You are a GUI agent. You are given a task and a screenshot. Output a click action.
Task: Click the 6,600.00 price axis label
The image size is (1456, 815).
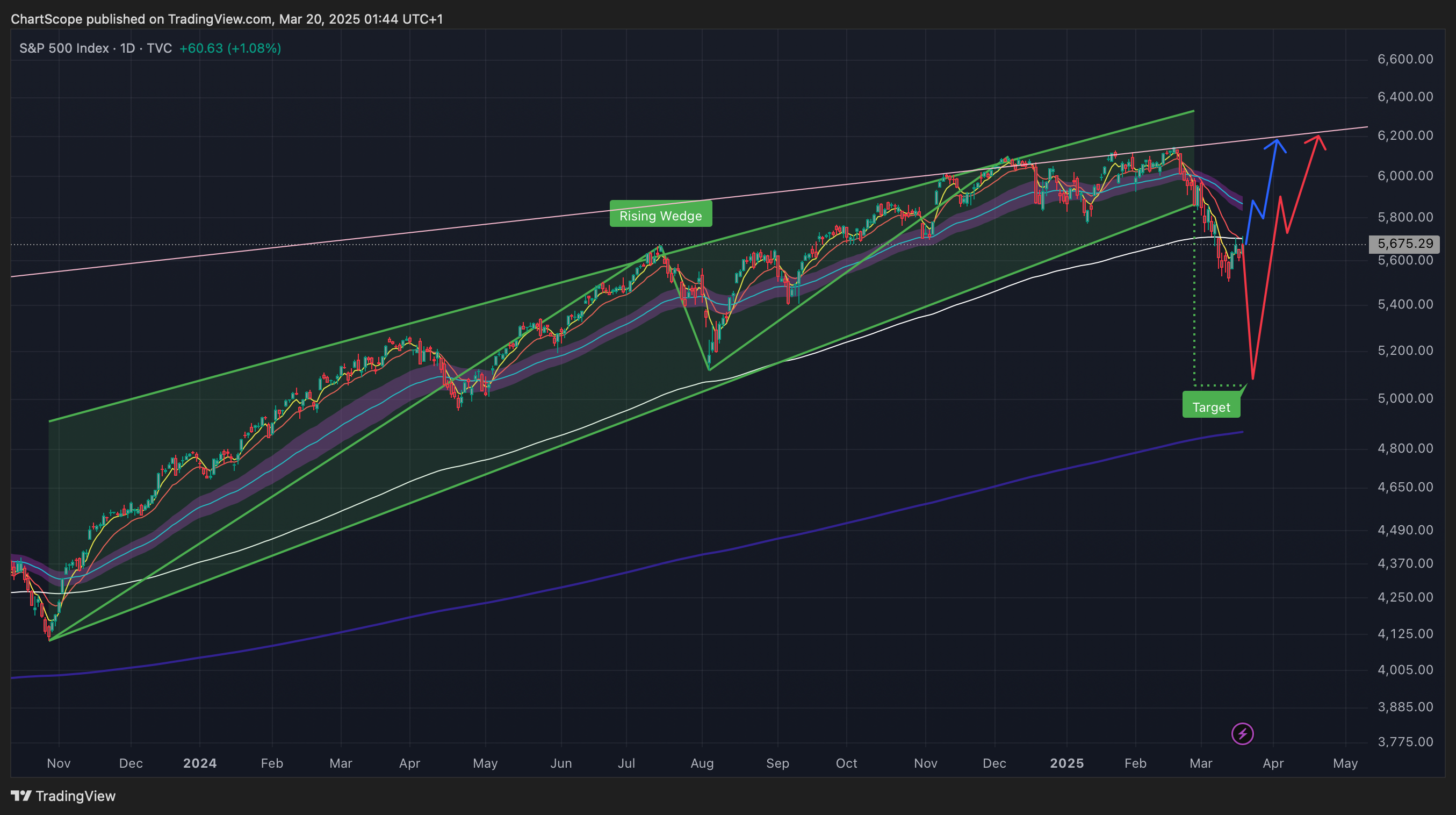1405,59
